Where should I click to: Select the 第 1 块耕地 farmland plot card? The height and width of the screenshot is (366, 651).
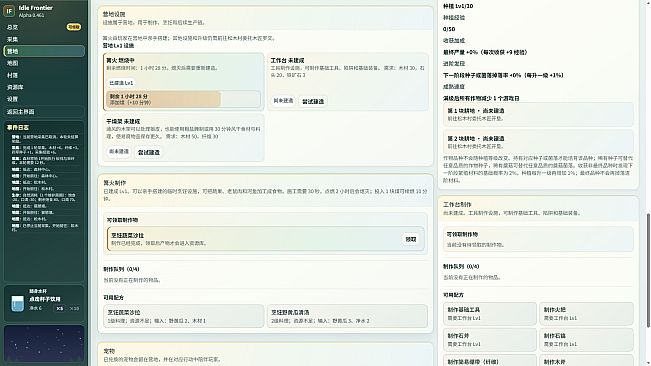538,115
